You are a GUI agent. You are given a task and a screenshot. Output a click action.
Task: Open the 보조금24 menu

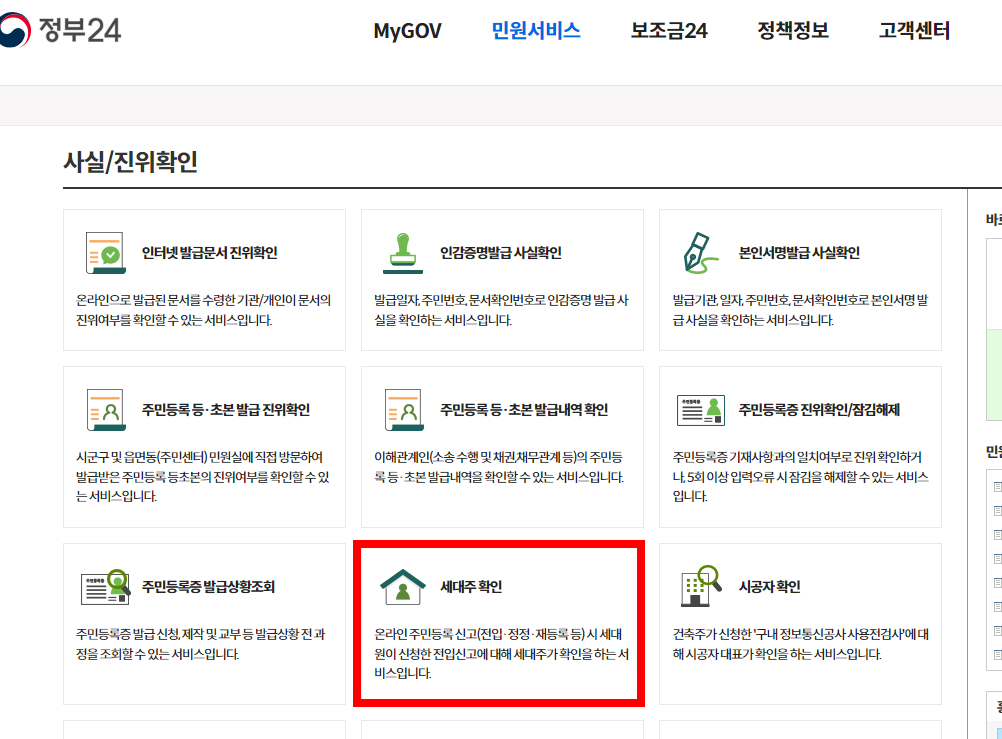(669, 31)
